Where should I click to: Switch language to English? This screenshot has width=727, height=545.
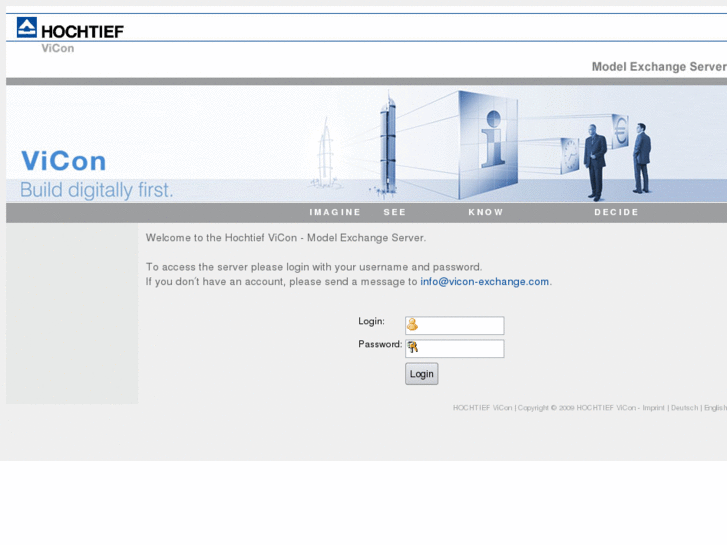click(715, 408)
